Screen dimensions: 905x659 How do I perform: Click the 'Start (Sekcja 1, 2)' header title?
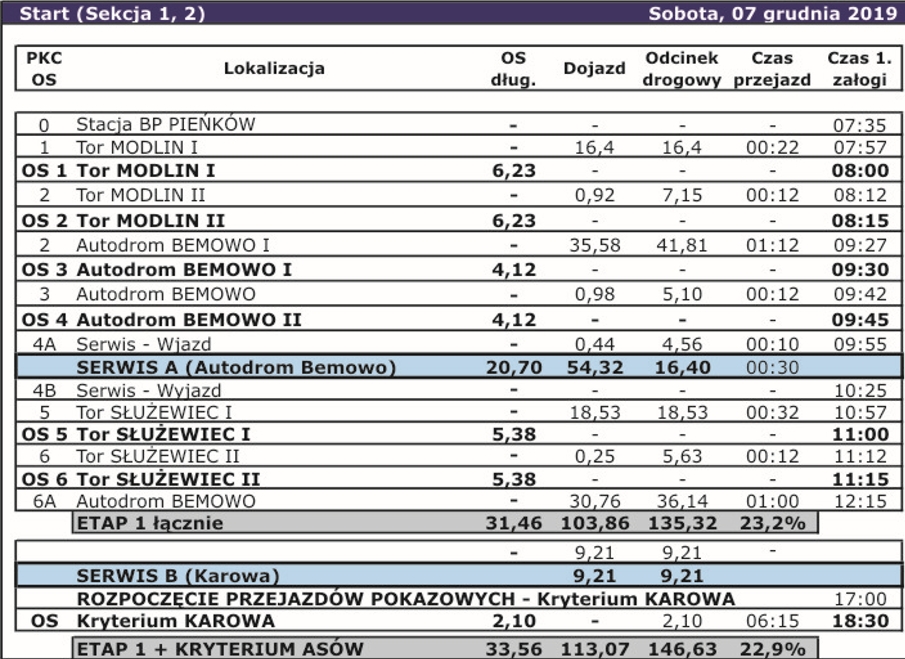[x=112, y=13]
